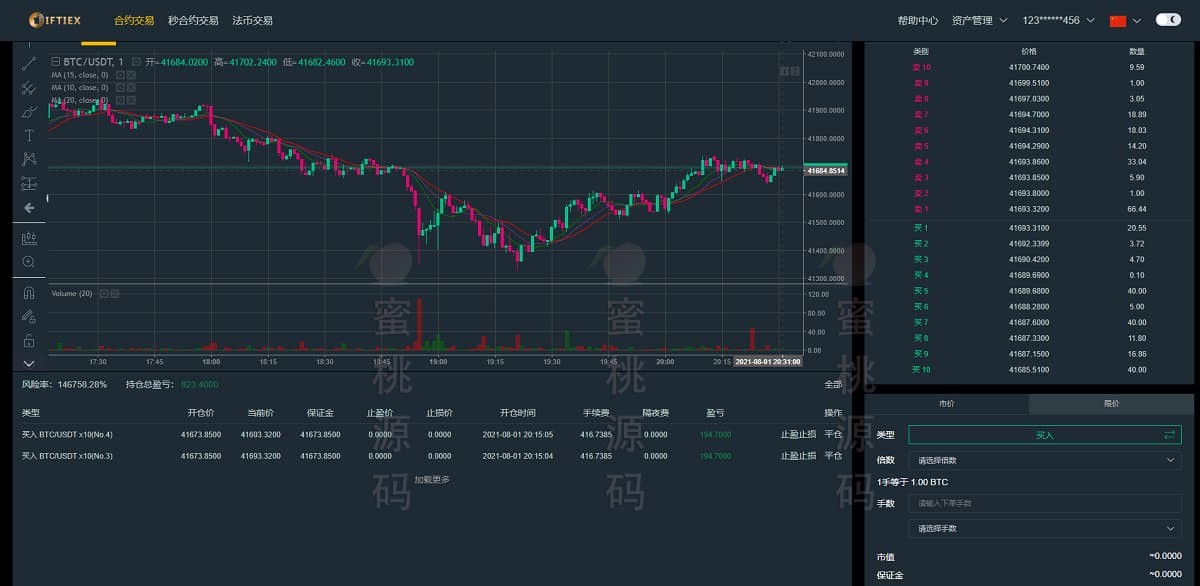Viewport: 1200px width, 586px height.
Task: Open the 请选择手数 lot size dropdown
Action: [x=1044, y=528]
